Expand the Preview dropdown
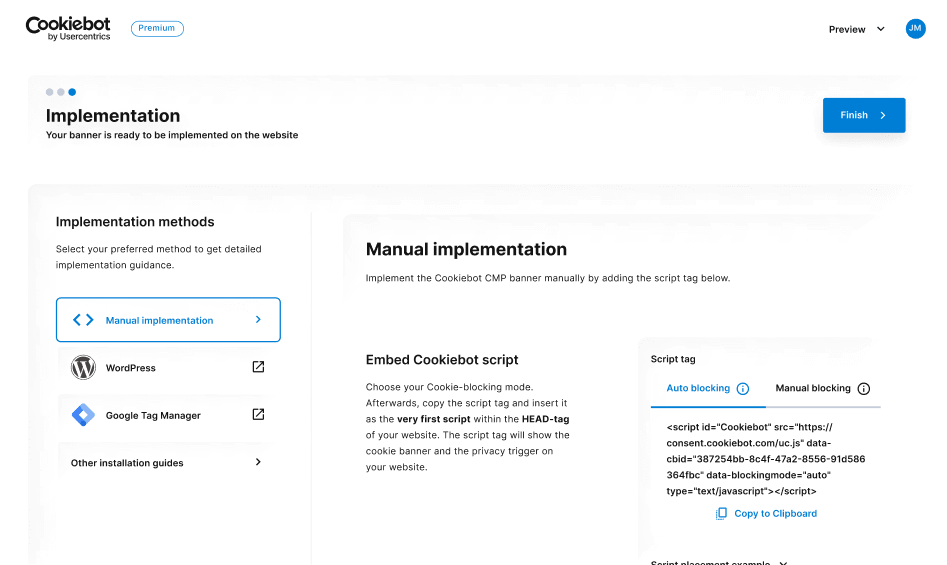Viewport: 947px width, 565px height. 856,29
